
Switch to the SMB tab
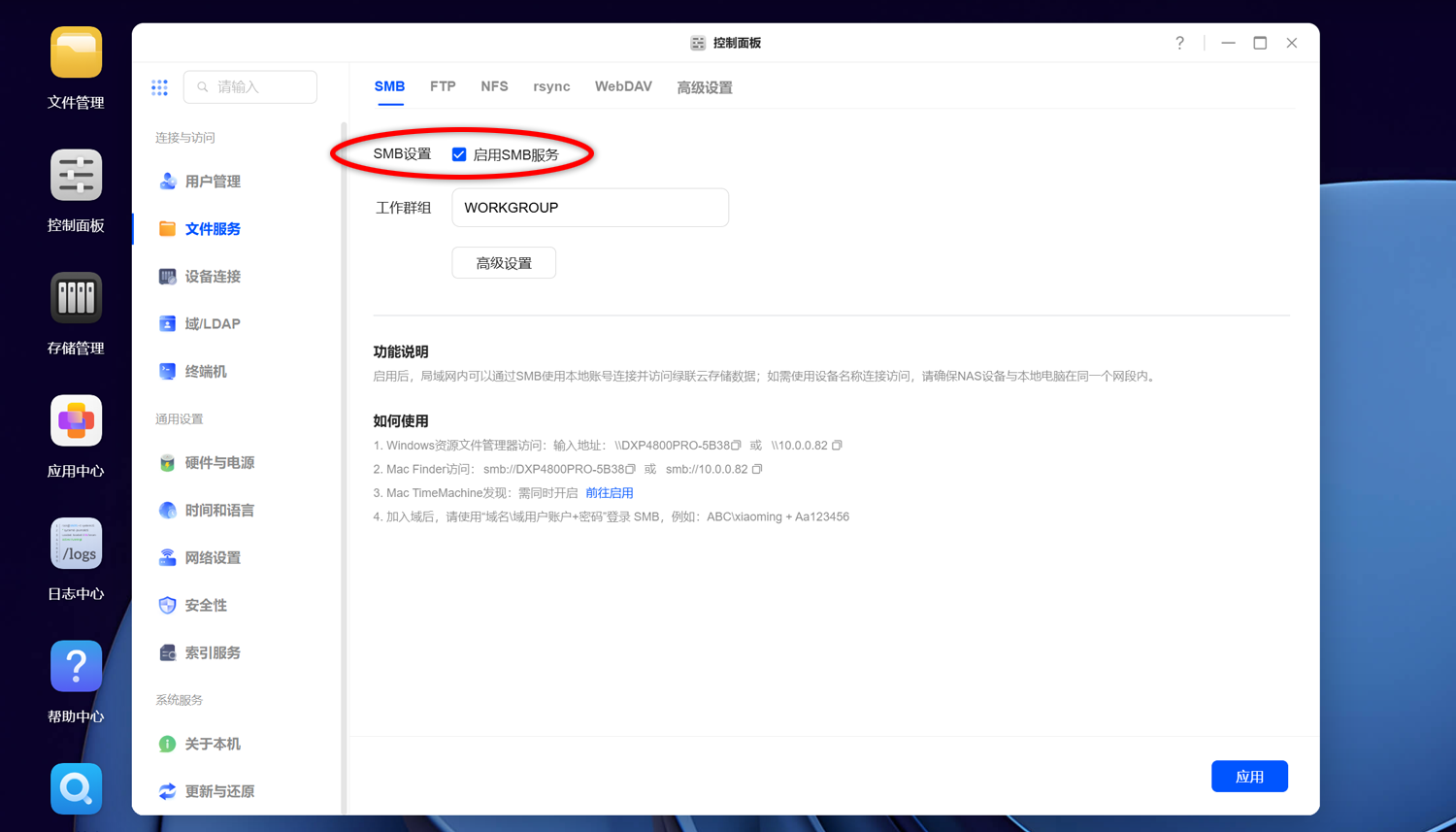389,87
